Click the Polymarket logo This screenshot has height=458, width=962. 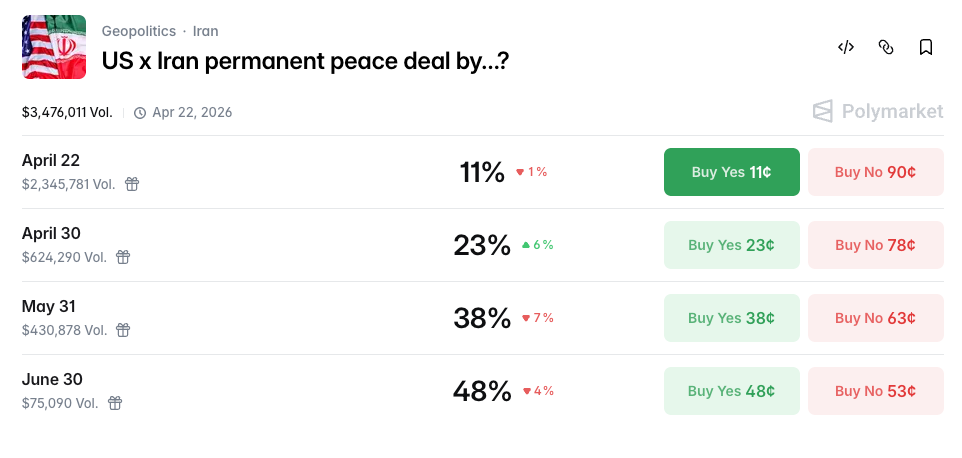(x=878, y=111)
